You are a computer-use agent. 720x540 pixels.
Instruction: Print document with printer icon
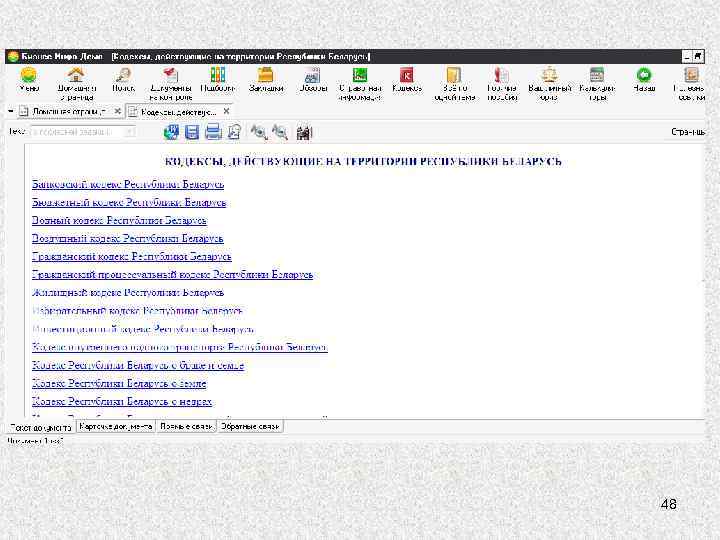(213, 132)
